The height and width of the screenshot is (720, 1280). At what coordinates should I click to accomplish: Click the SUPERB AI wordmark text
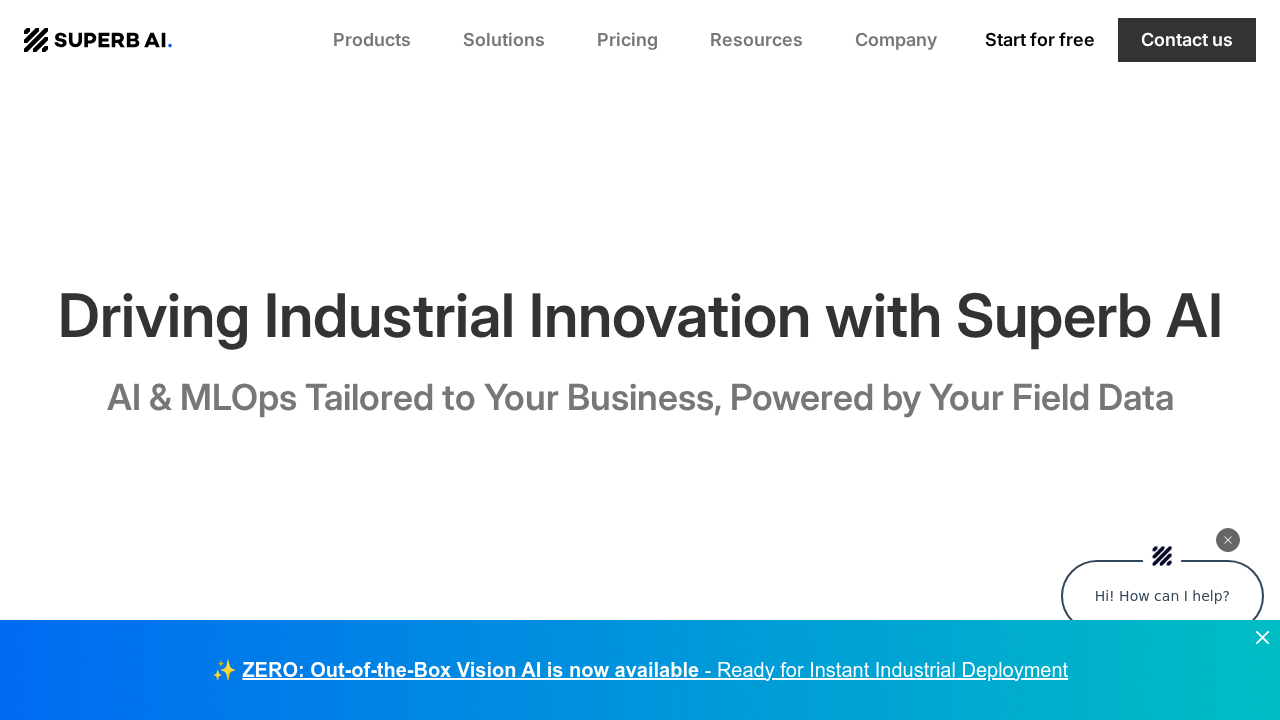110,40
